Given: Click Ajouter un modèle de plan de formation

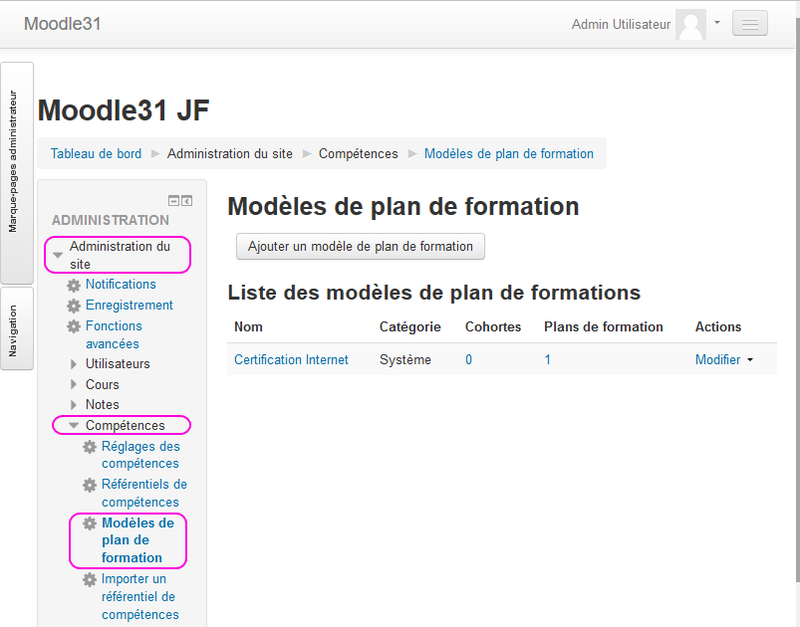Looking at the screenshot, I should (x=360, y=247).
